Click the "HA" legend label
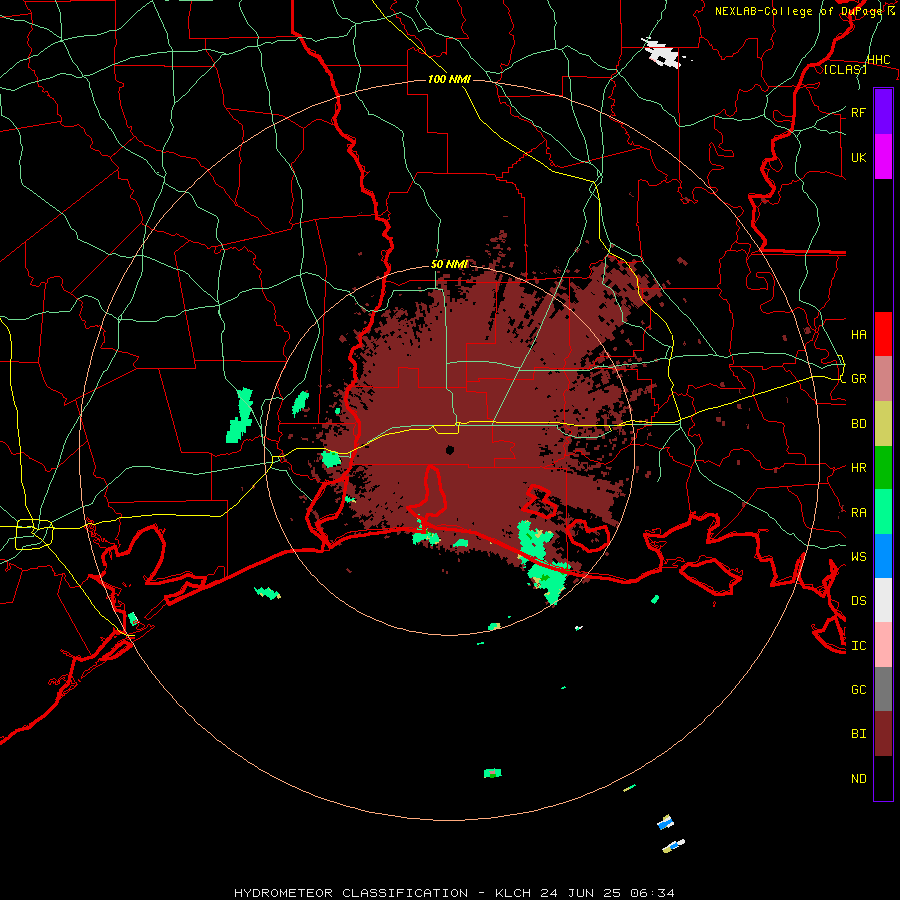The height and width of the screenshot is (900, 900). click(858, 335)
